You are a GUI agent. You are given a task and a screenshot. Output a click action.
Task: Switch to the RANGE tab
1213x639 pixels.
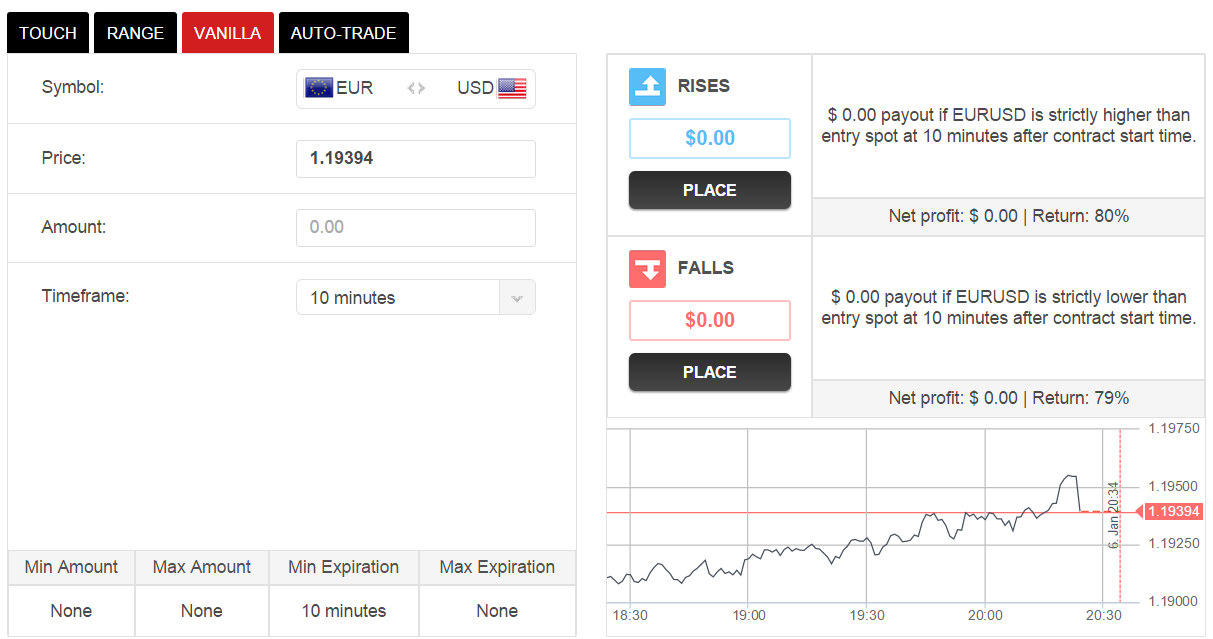135,33
